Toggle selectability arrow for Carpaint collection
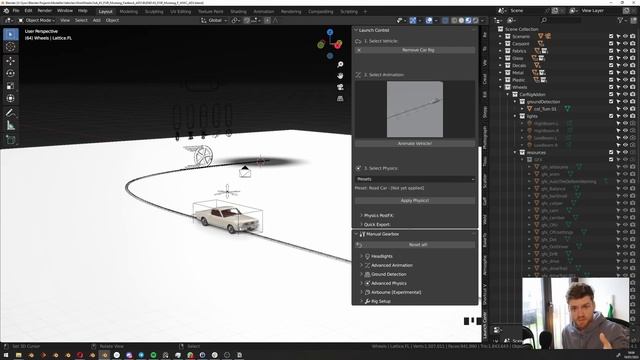640x360 pixels. 618,44
